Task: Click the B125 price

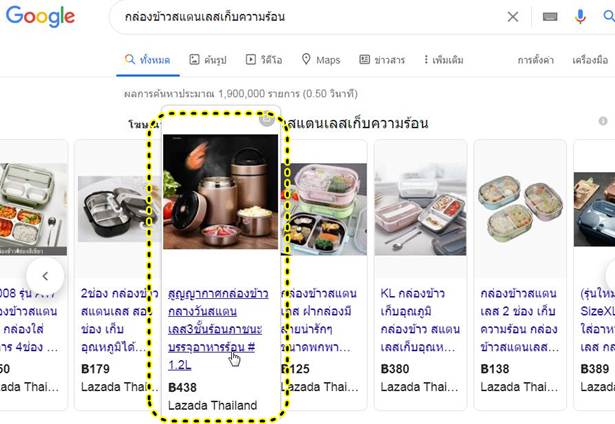Action: (x=296, y=369)
